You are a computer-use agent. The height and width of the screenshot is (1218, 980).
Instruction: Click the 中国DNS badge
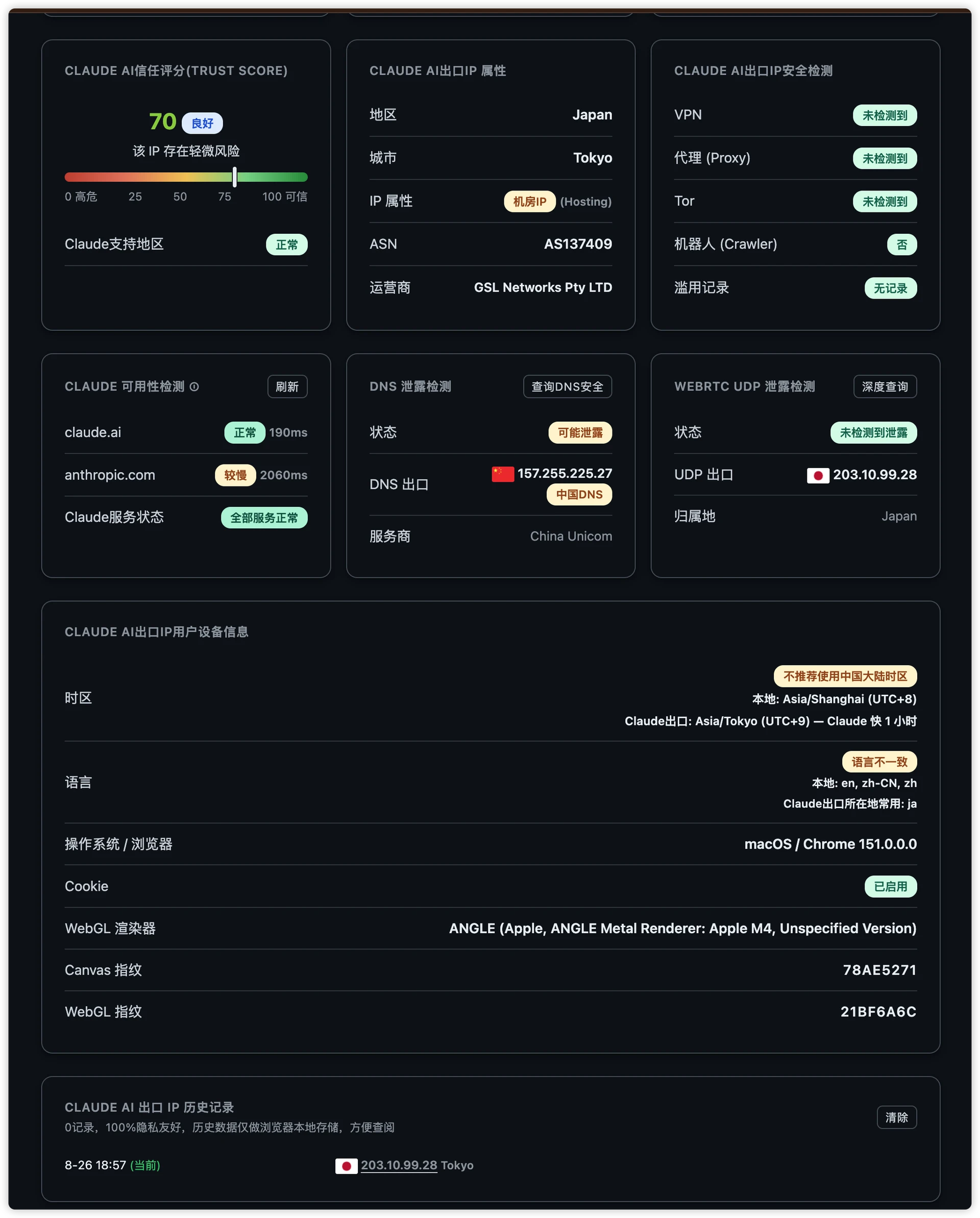click(579, 494)
